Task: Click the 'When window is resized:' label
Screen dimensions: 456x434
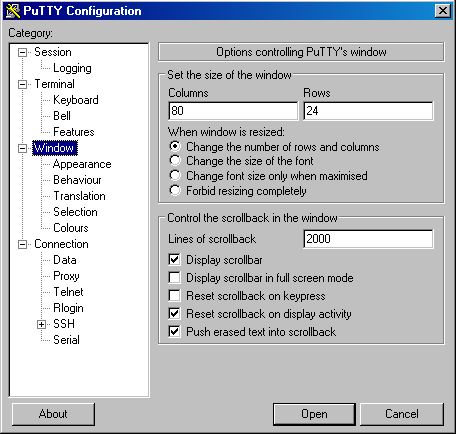Action: click(226, 132)
